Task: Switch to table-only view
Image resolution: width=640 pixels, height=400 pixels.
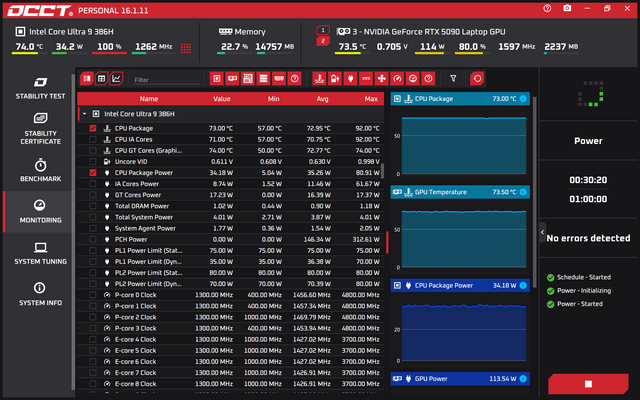Action: point(101,78)
